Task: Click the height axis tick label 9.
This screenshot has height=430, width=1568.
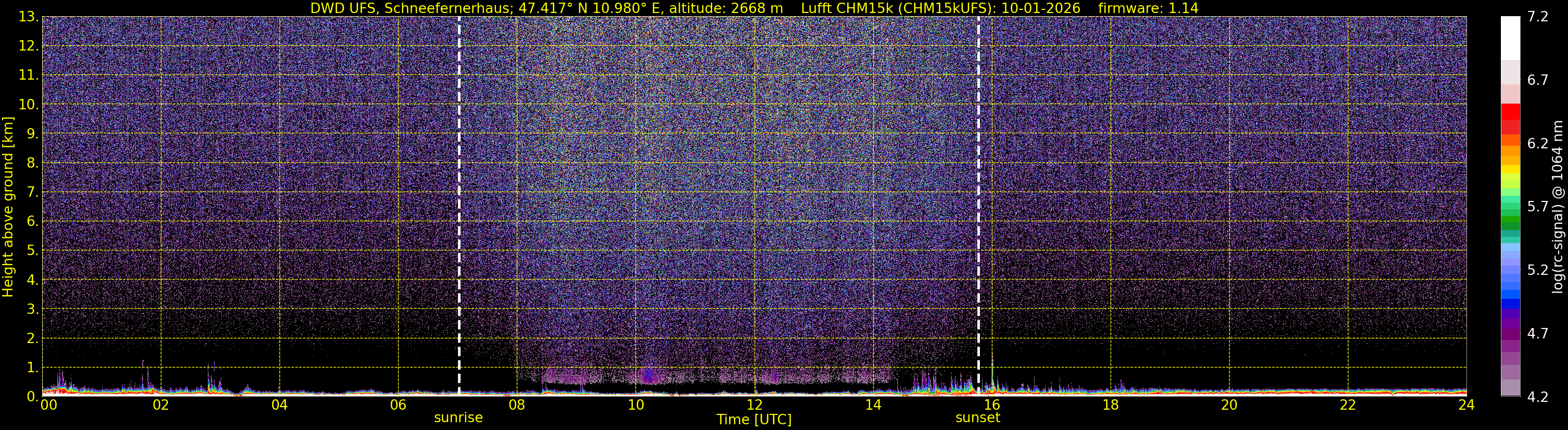Action: click(32, 134)
